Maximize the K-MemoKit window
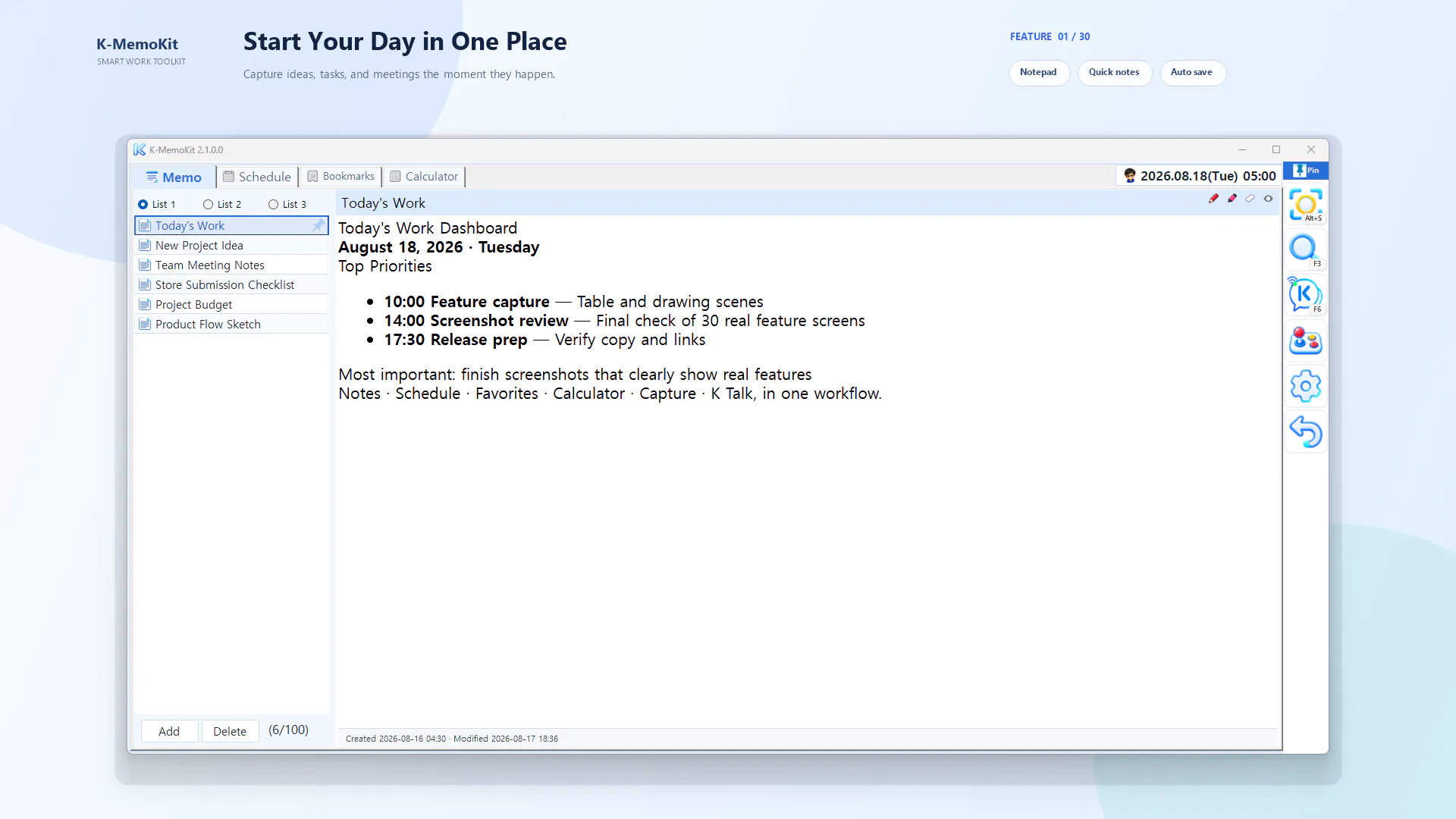This screenshot has height=819, width=1456. [1276, 149]
